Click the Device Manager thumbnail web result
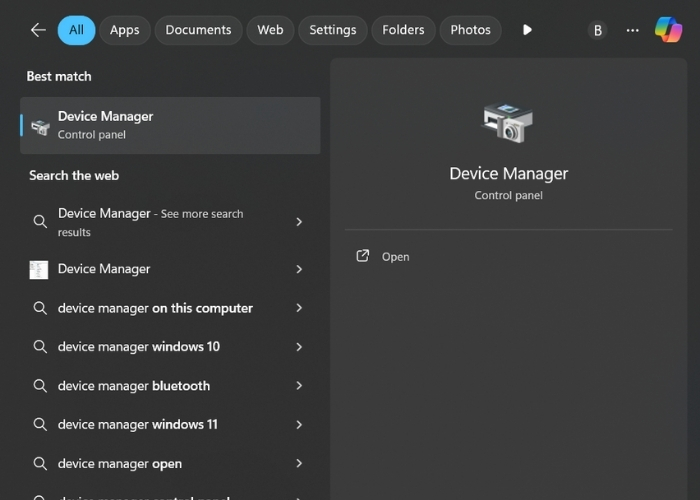 [39, 269]
